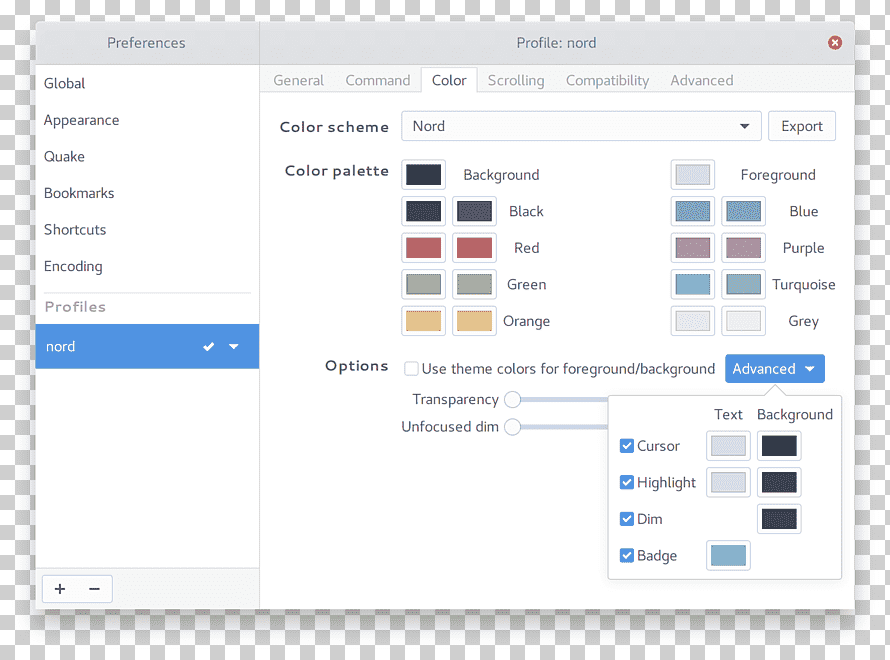Expand the Color scheme Nord dropdown

pyautogui.click(x=581, y=126)
